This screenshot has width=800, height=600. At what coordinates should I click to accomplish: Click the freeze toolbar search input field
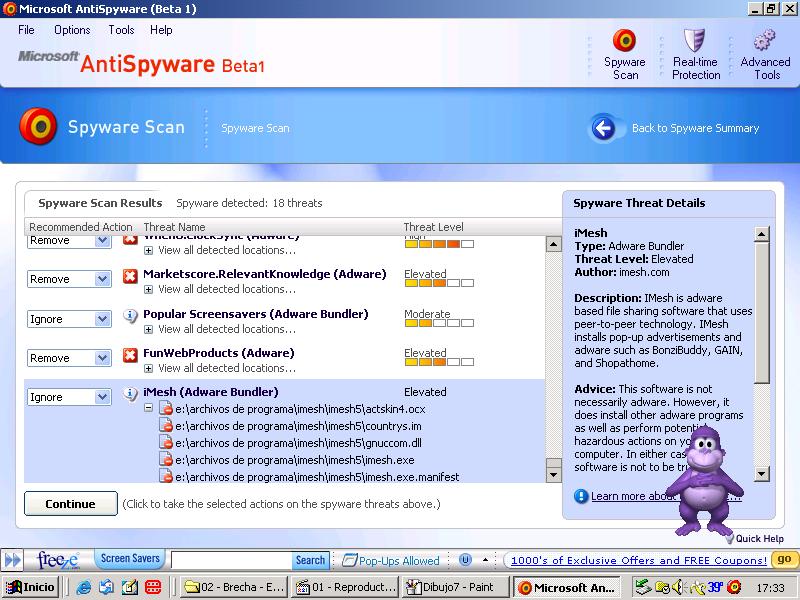232,560
